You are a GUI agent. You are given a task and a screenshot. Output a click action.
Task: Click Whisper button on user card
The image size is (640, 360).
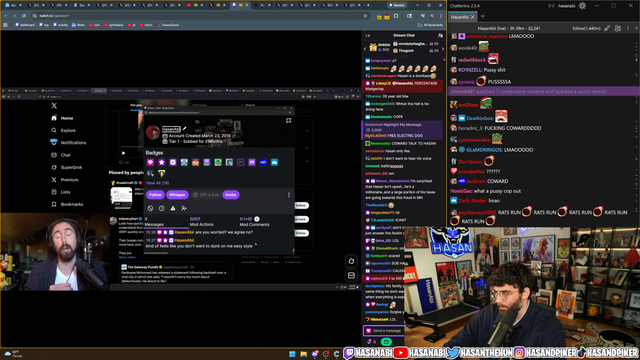pyautogui.click(x=177, y=195)
